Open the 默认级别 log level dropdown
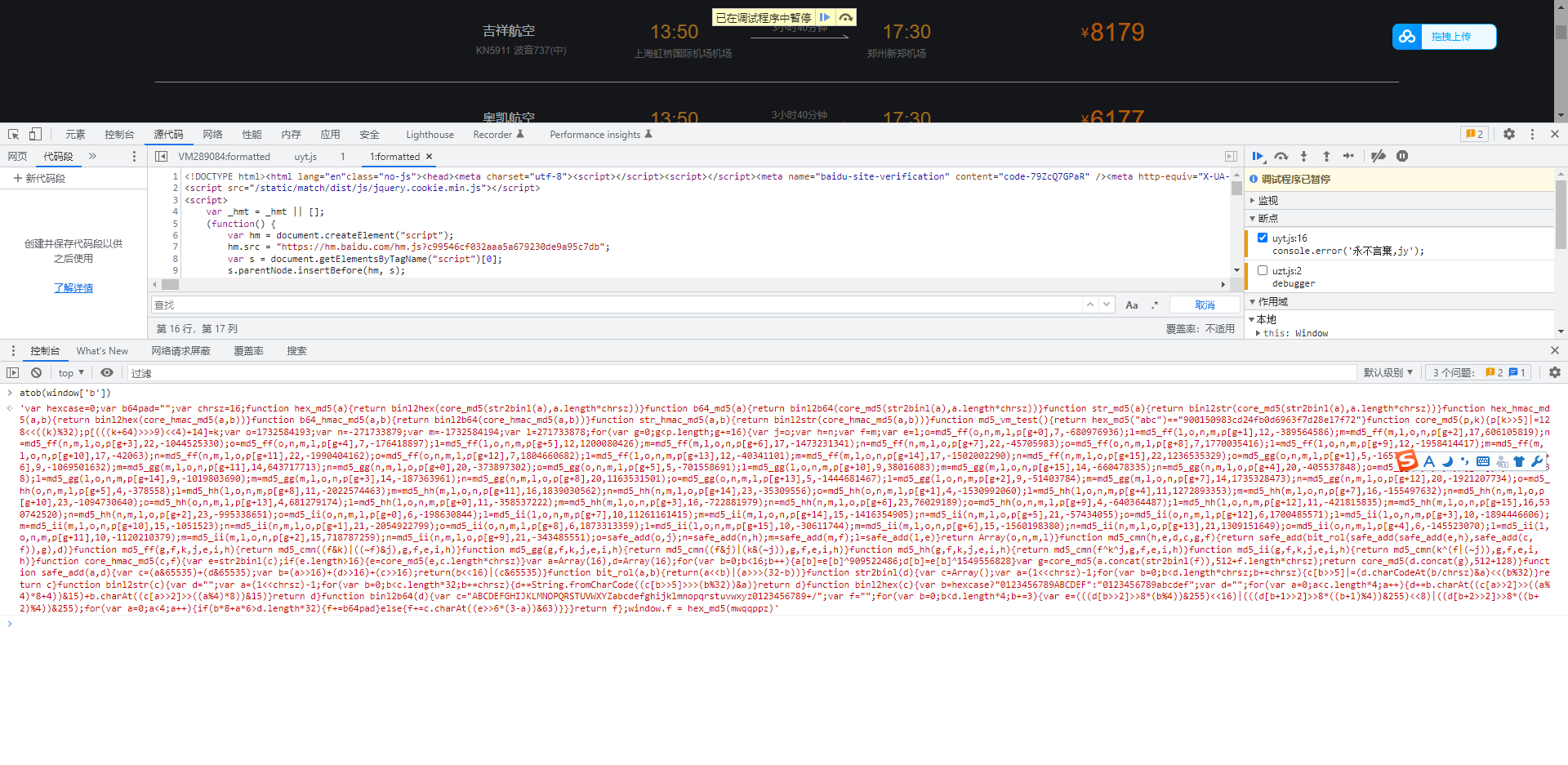The image size is (1568, 765). (1388, 372)
